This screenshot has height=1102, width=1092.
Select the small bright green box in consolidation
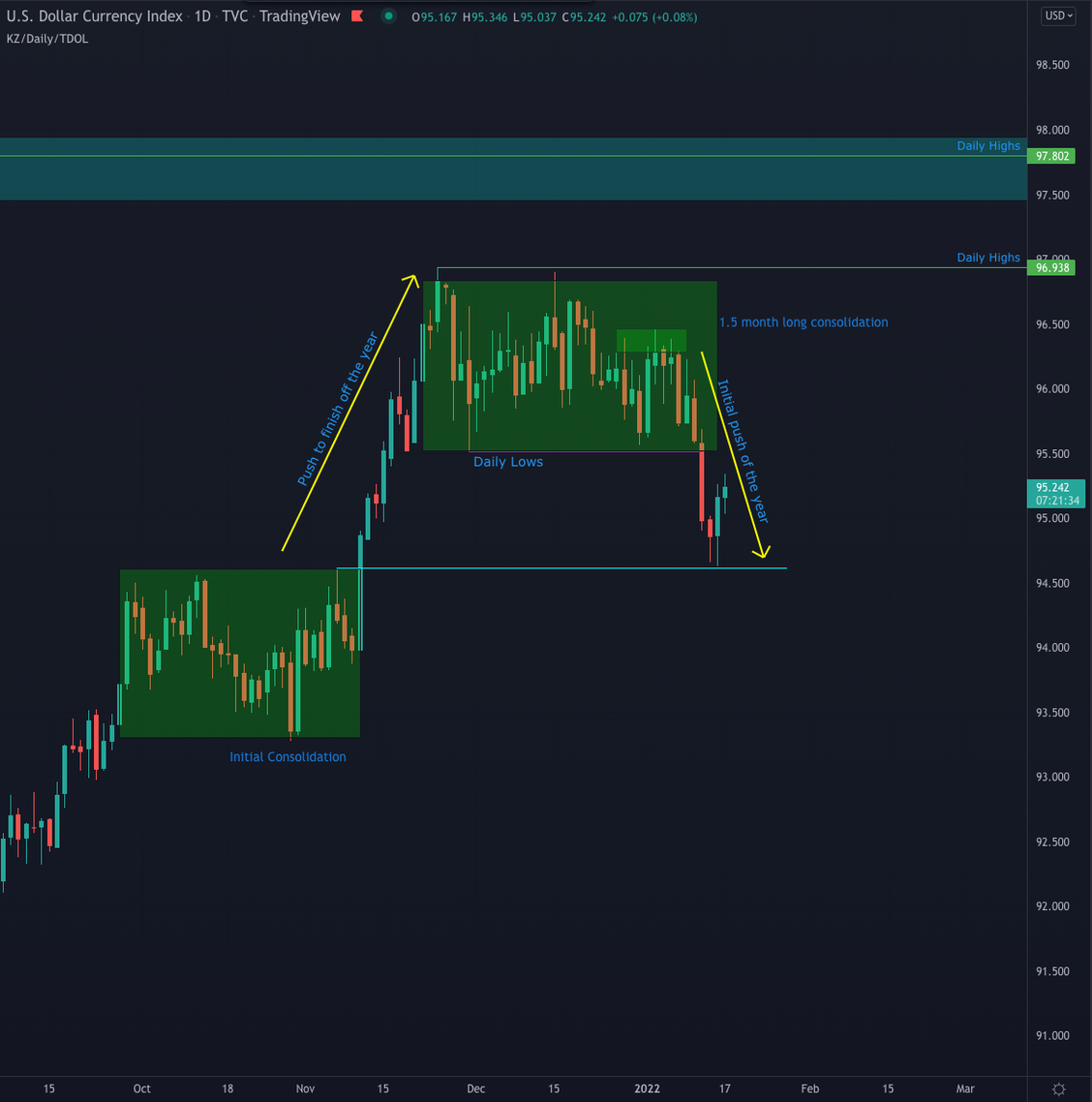[x=651, y=340]
